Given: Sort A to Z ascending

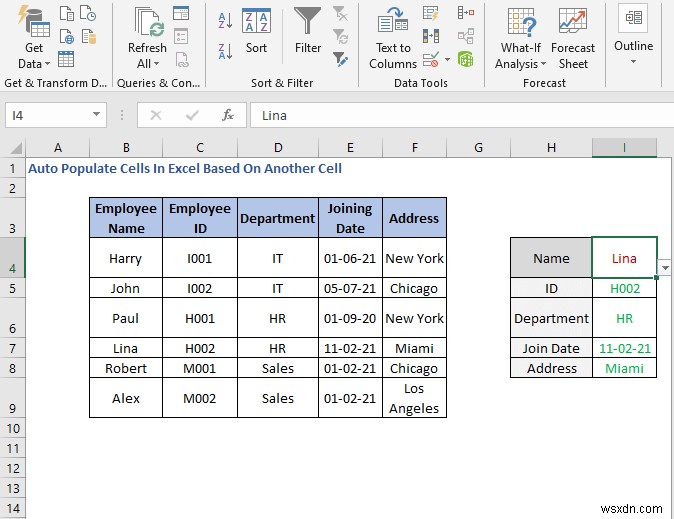Looking at the screenshot, I should pyautogui.click(x=225, y=20).
